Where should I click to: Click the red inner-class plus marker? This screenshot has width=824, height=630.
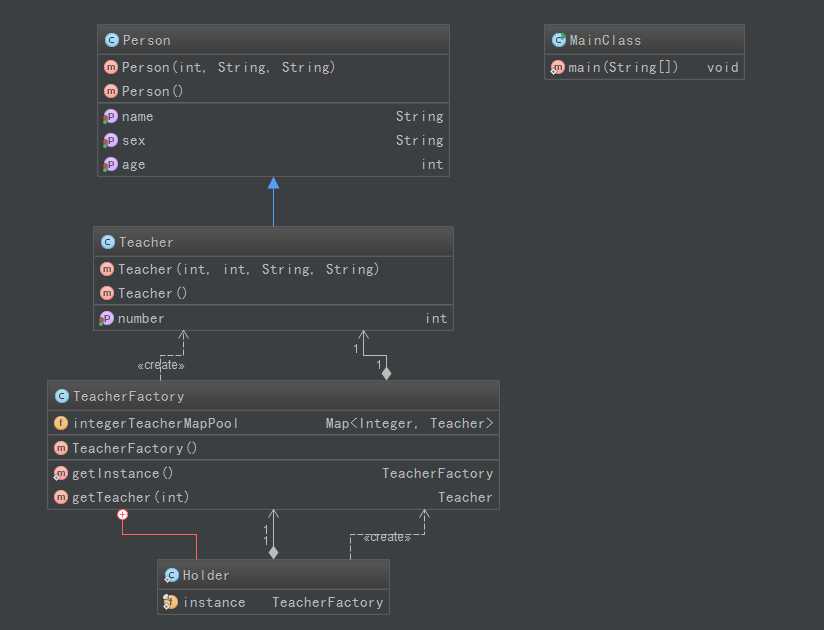pos(122,514)
